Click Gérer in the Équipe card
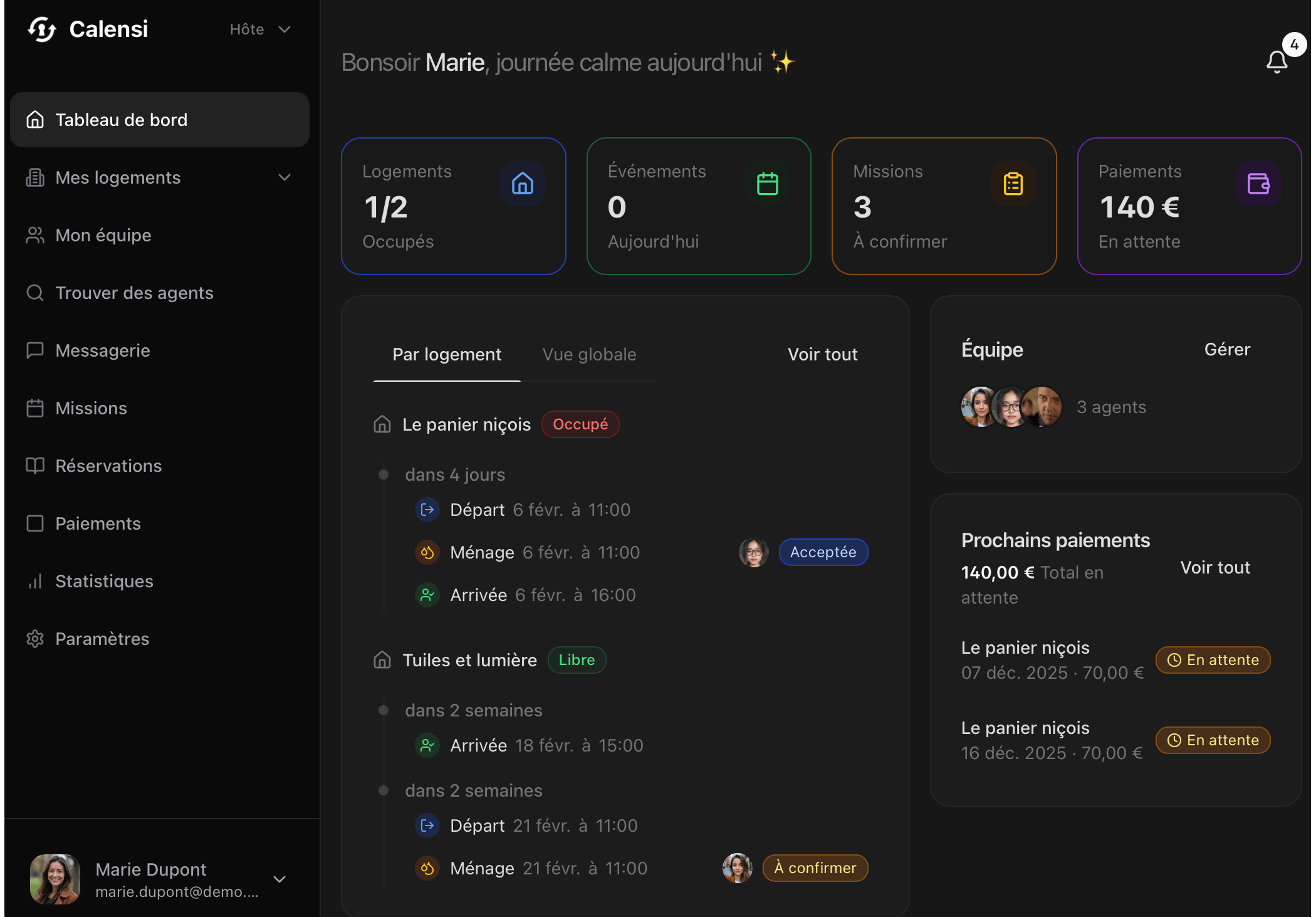 (1226, 349)
